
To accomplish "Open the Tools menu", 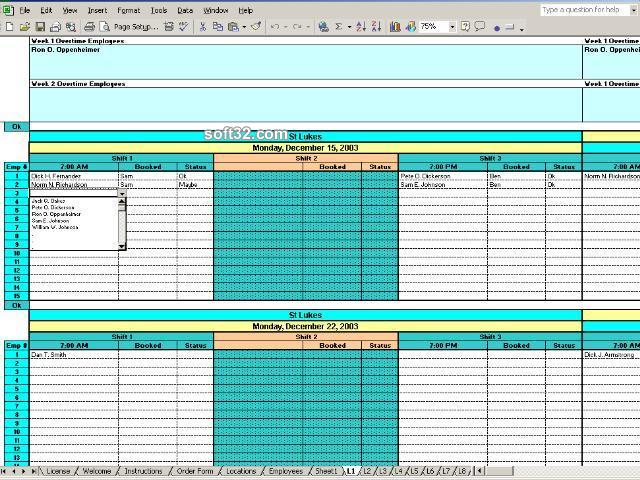I will [x=159, y=11].
